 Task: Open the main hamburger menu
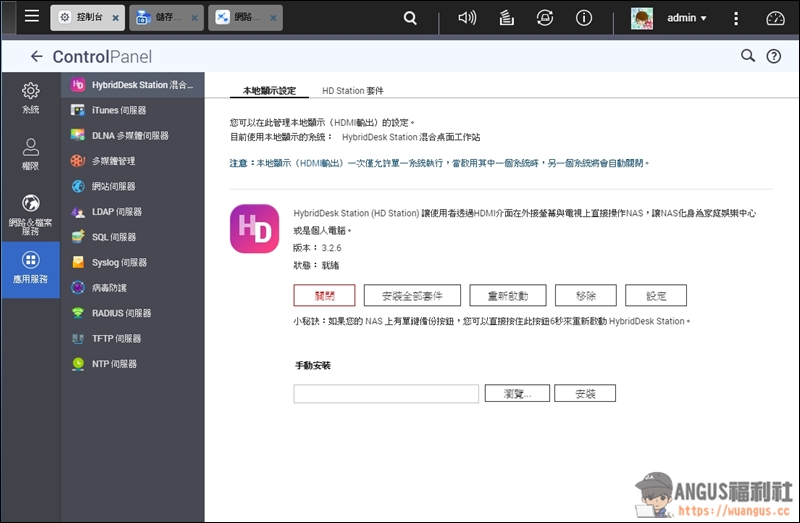(32, 17)
